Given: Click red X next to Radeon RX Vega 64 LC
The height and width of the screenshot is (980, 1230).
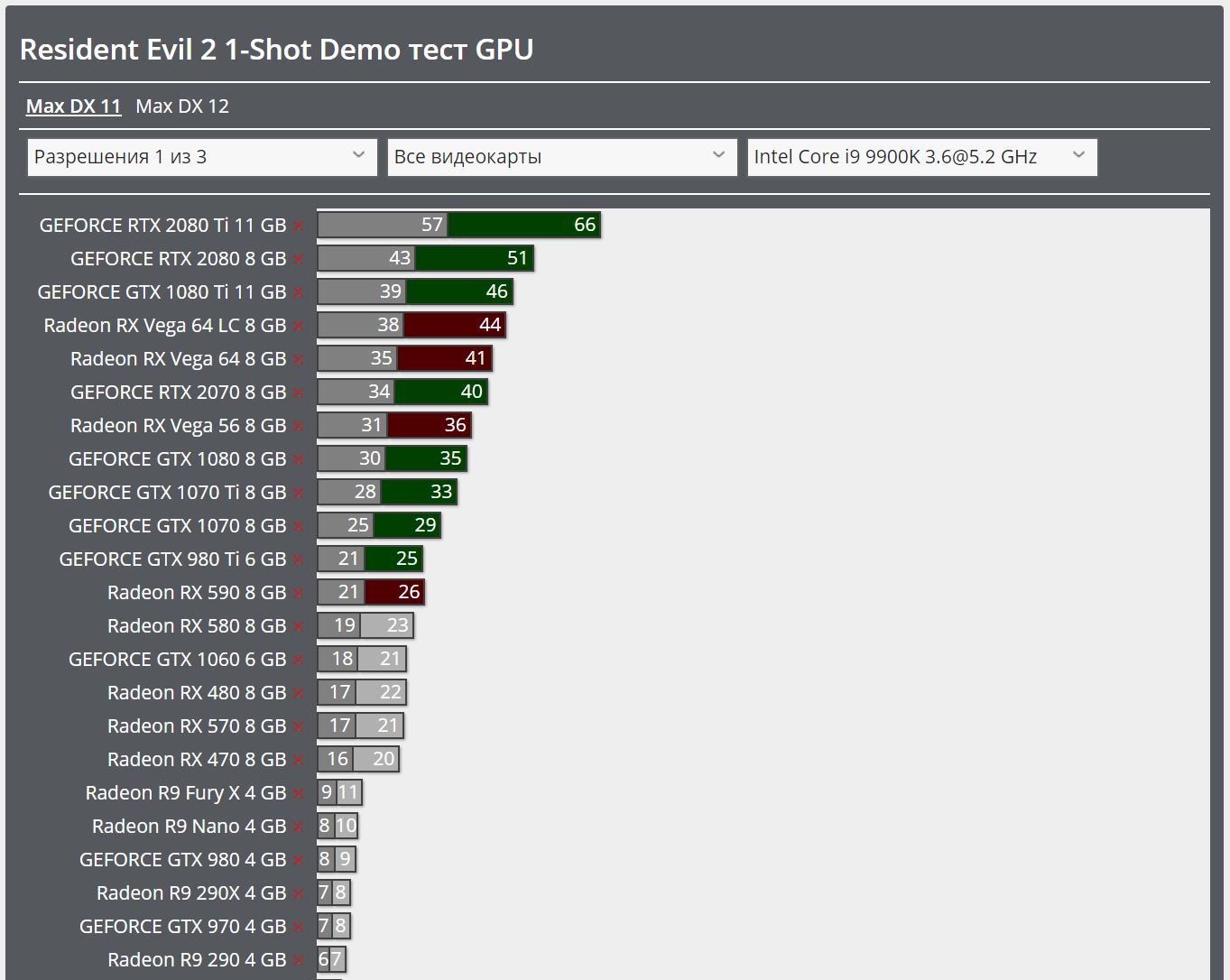Looking at the screenshot, I should [299, 327].
